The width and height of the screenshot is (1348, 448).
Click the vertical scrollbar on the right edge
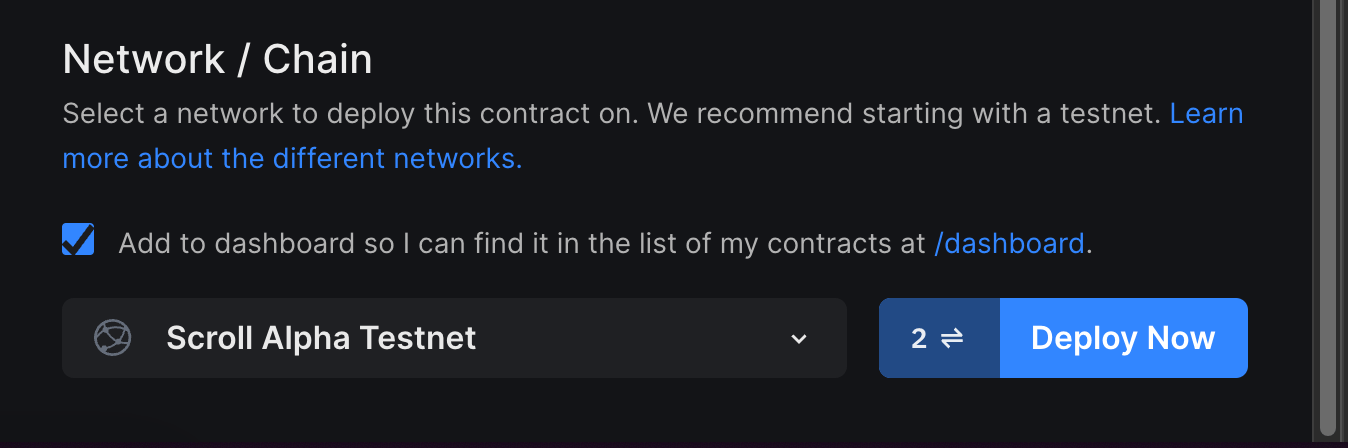(1328, 218)
